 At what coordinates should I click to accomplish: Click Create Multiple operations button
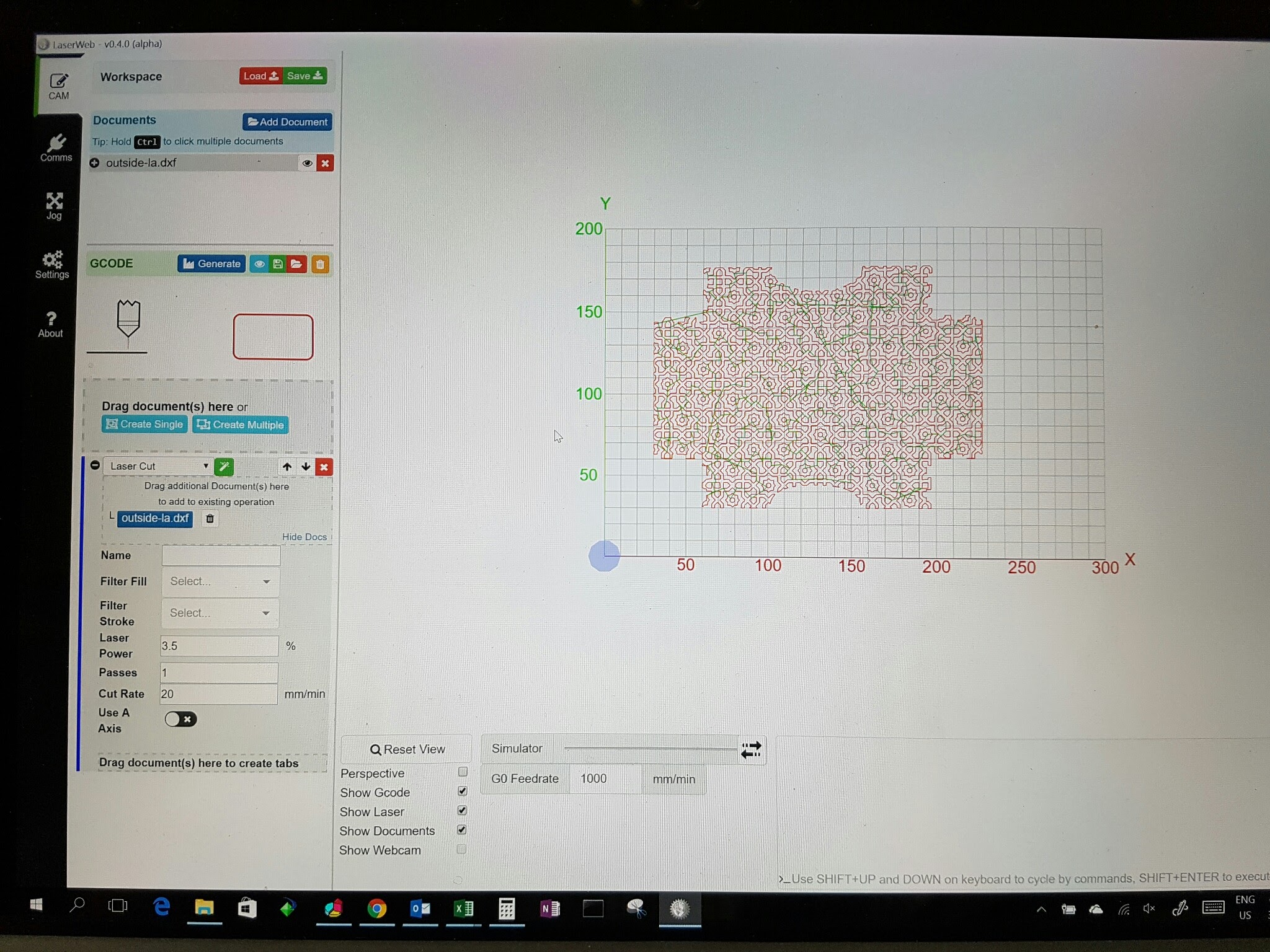[x=241, y=425]
